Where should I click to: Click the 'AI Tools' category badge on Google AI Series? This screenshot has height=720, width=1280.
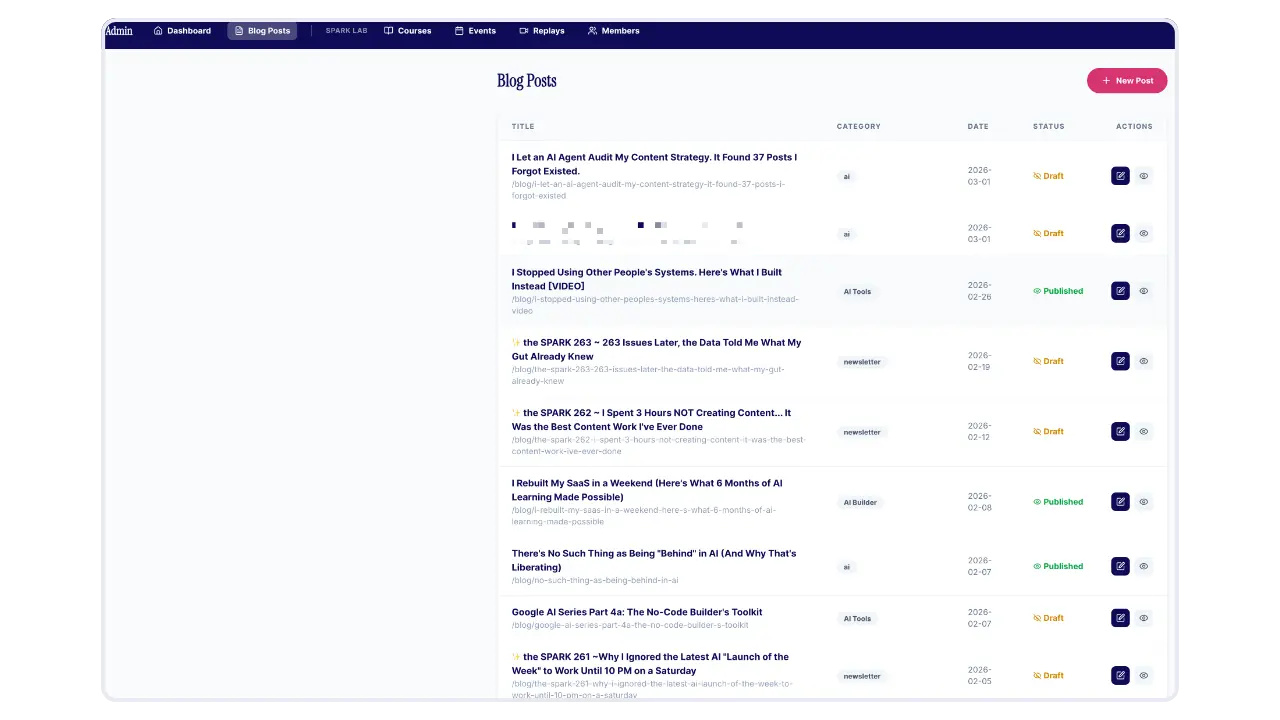(857, 618)
